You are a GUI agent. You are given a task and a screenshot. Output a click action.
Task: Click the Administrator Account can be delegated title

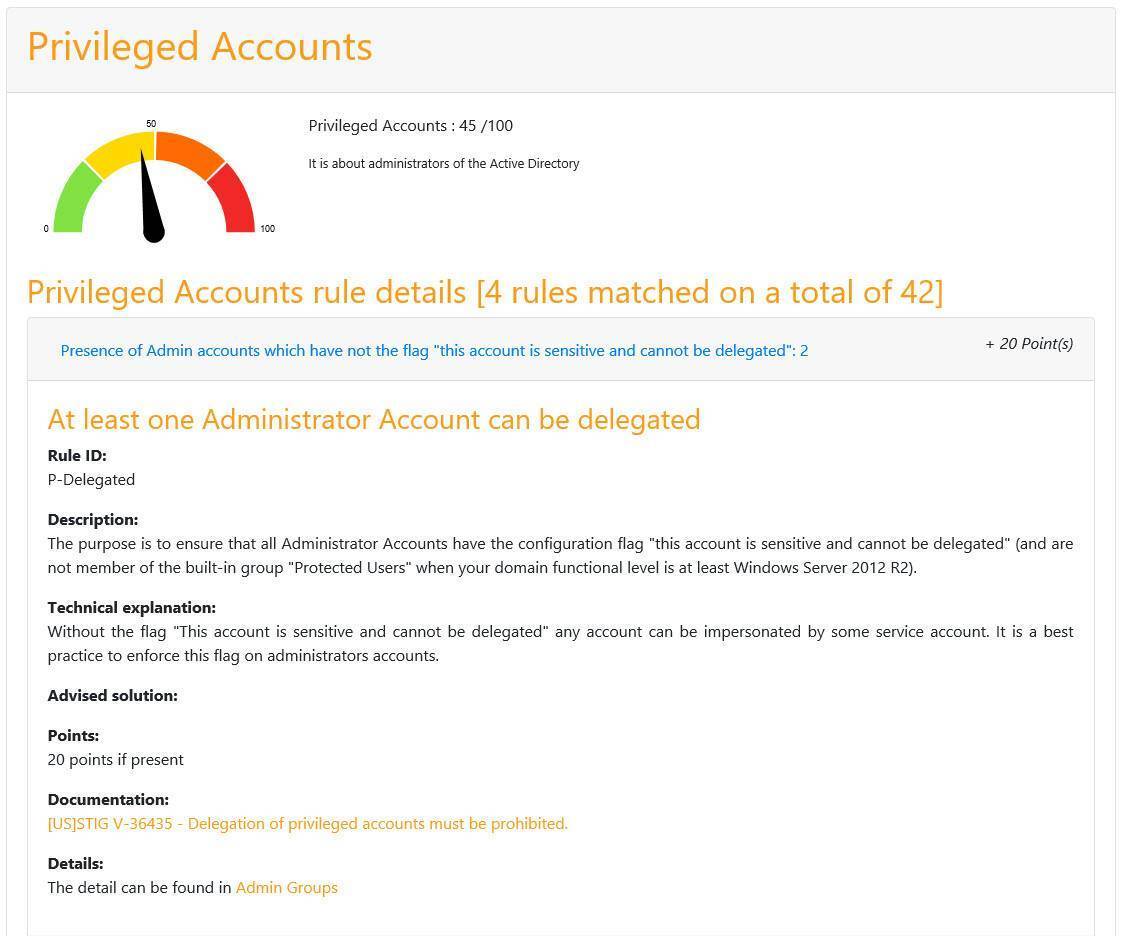pos(374,419)
